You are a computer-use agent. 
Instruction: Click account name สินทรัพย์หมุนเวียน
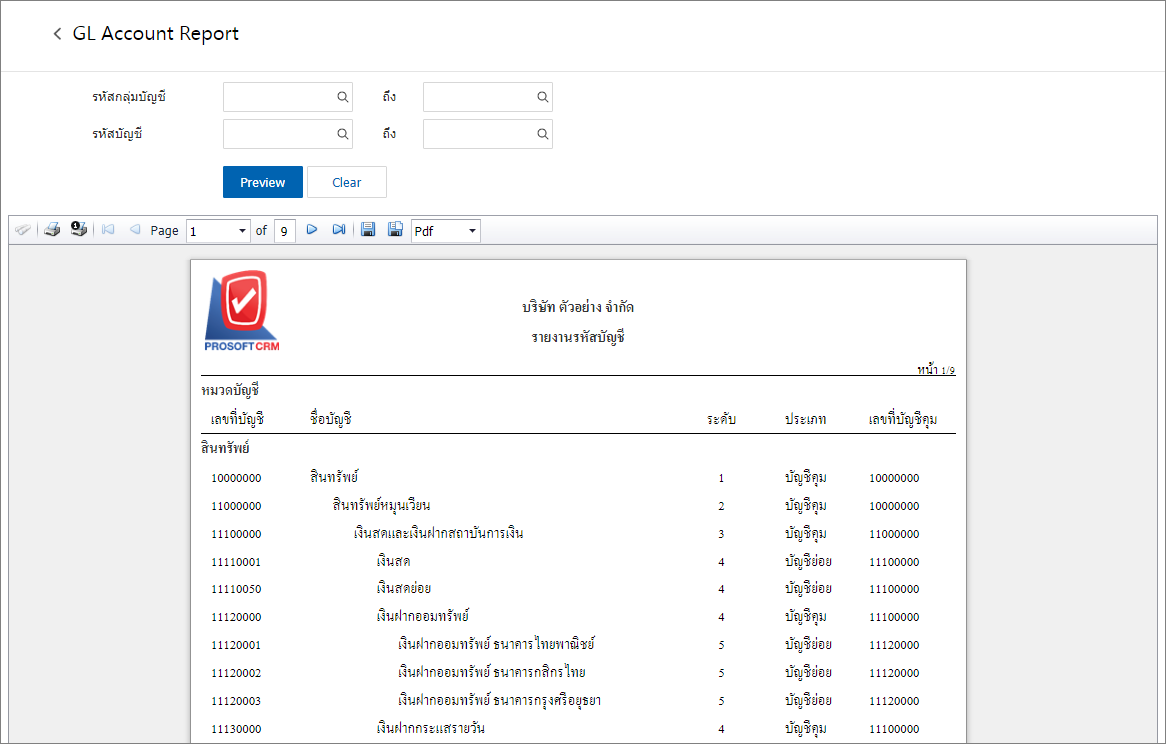pos(381,505)
